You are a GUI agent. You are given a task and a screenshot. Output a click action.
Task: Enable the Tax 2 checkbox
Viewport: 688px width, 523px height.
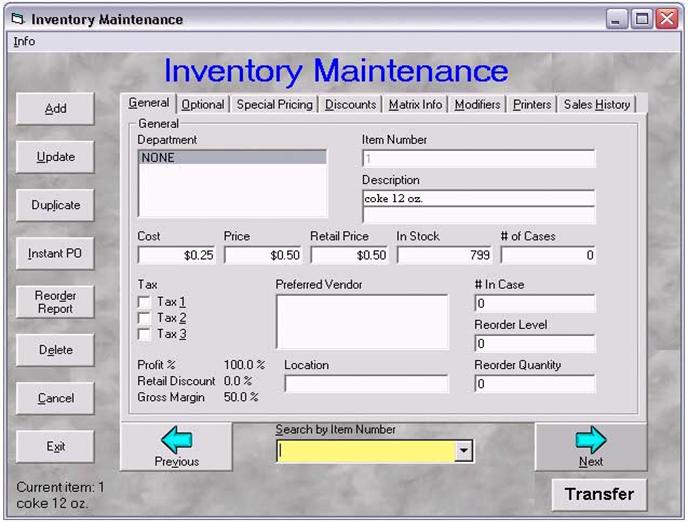(x=144, y=318)
